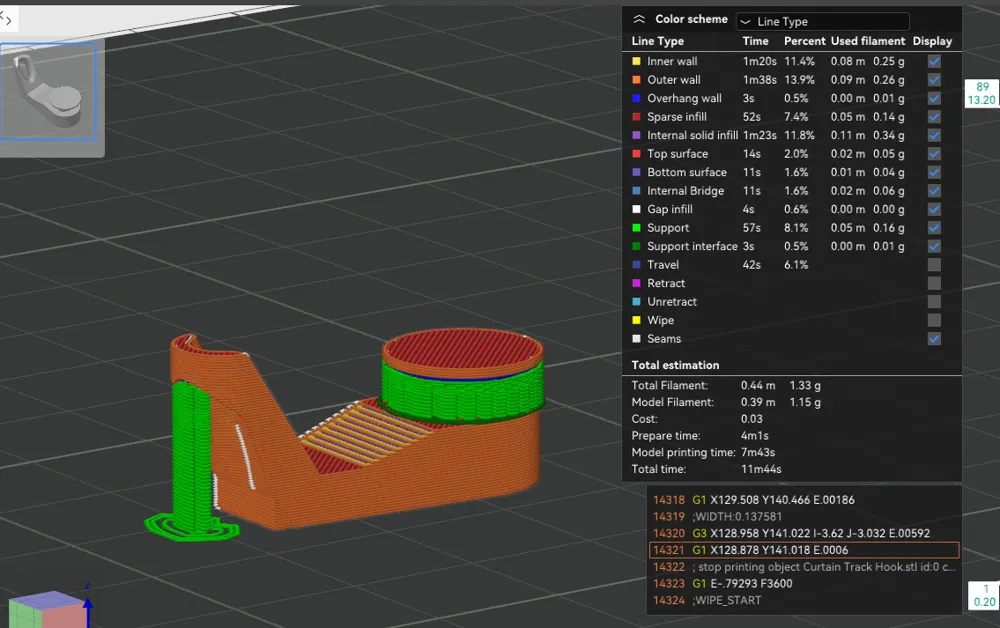Select the Curtain Track Hook plate thumbnail
The height and width of the screenshot is (628, 1000).
pos(48,91)
